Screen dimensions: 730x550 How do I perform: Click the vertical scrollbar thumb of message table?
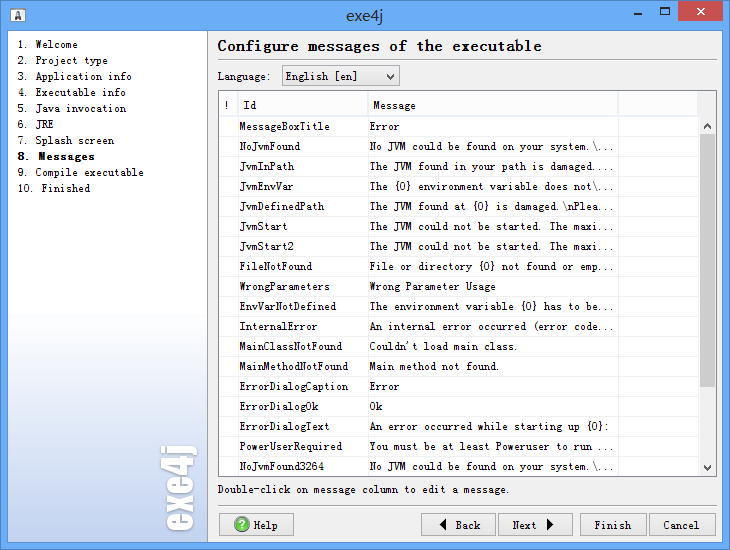707,260
